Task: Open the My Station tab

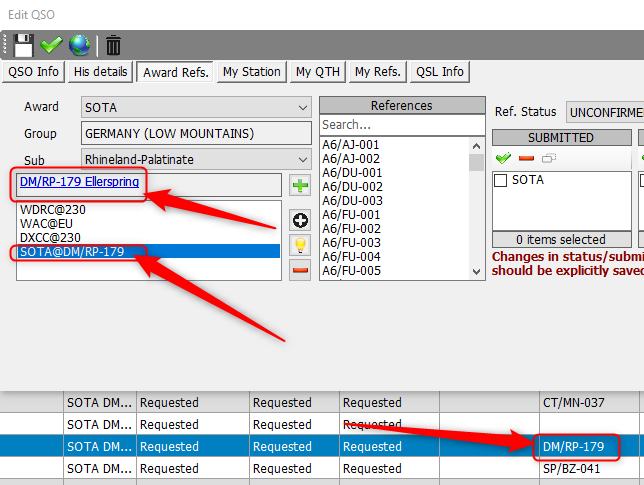Action: (251, 72)
